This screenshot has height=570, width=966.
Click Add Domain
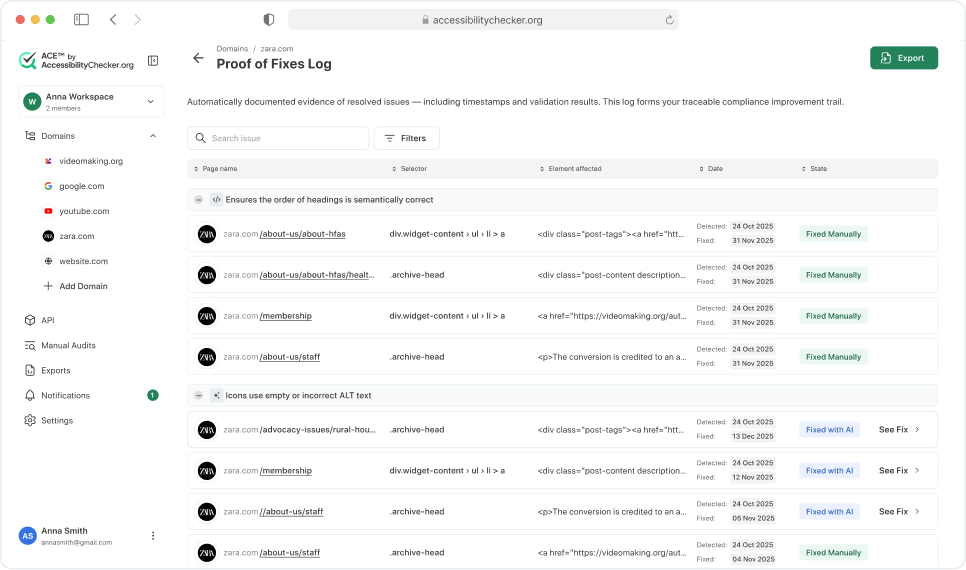[x=76, y=287]
